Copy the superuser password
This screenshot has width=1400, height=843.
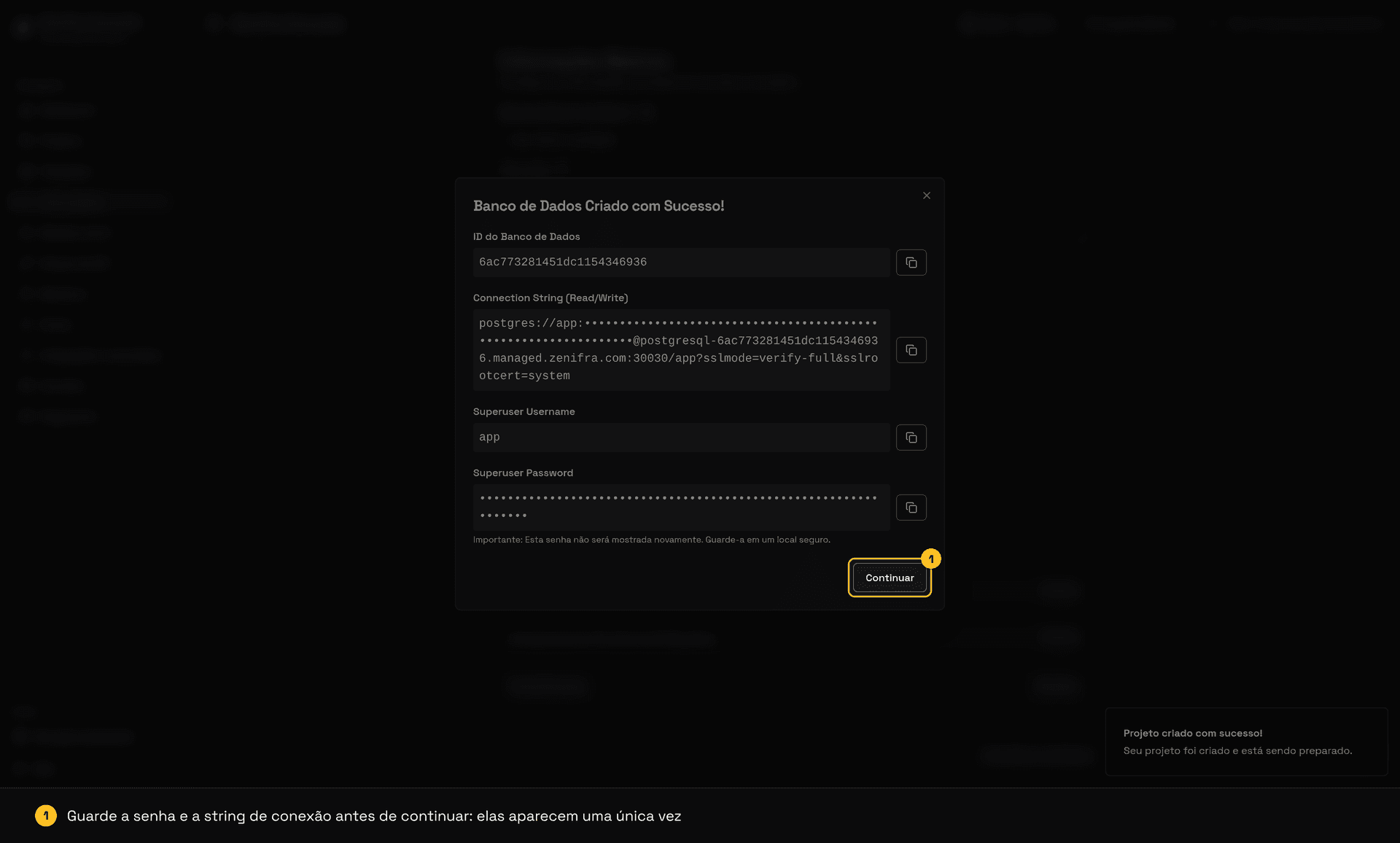911,508
